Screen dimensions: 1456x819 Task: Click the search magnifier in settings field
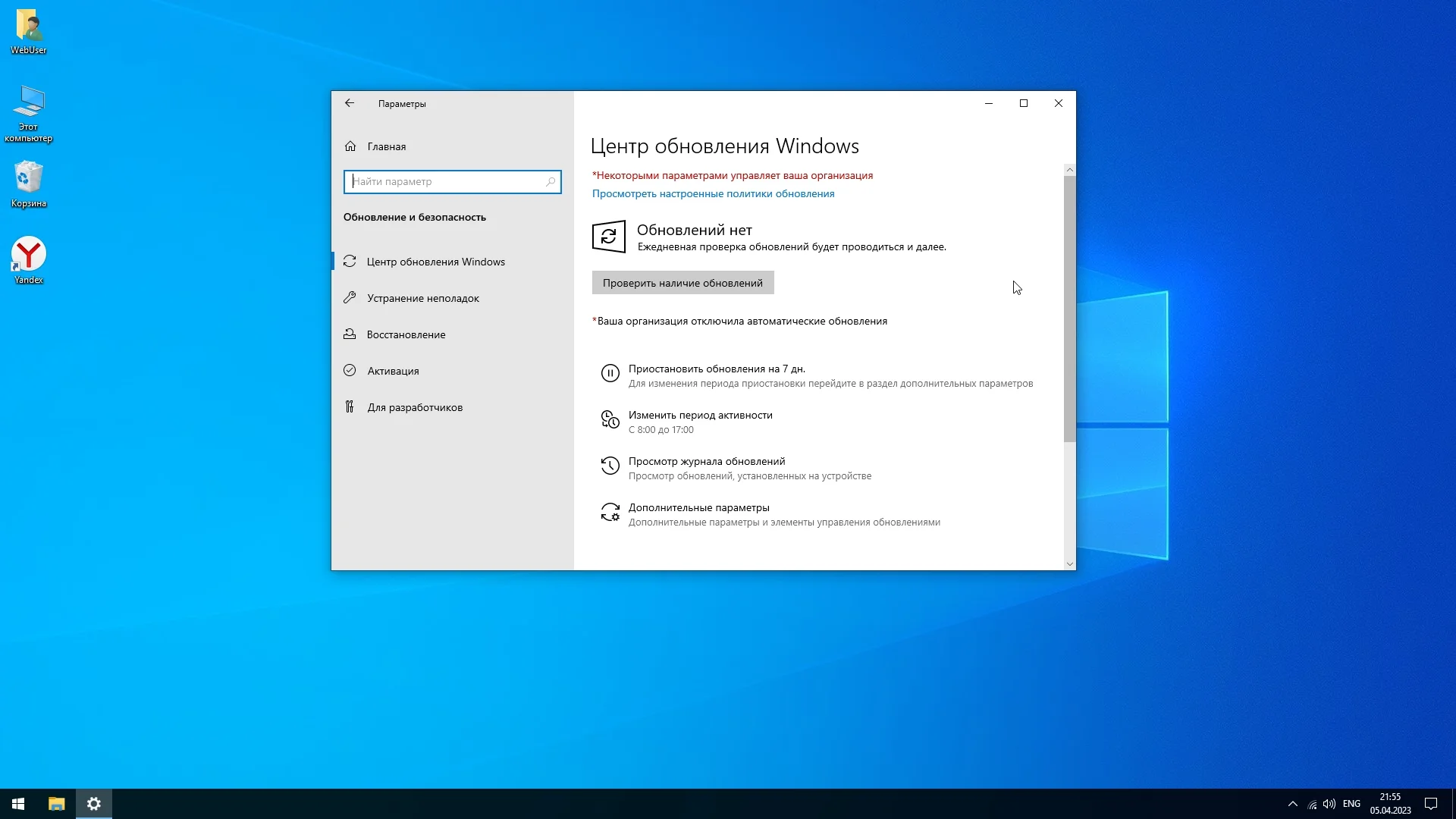[x=551, y=182]
